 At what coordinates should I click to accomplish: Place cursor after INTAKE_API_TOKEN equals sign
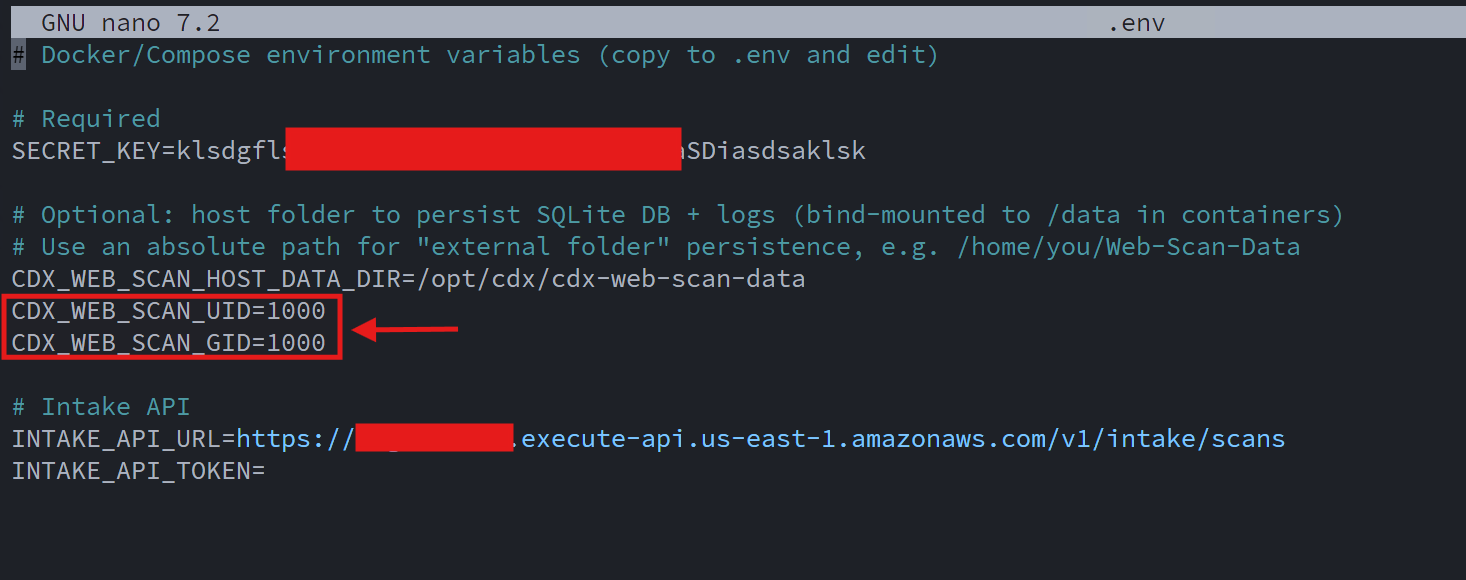click(x=269, y=471)
